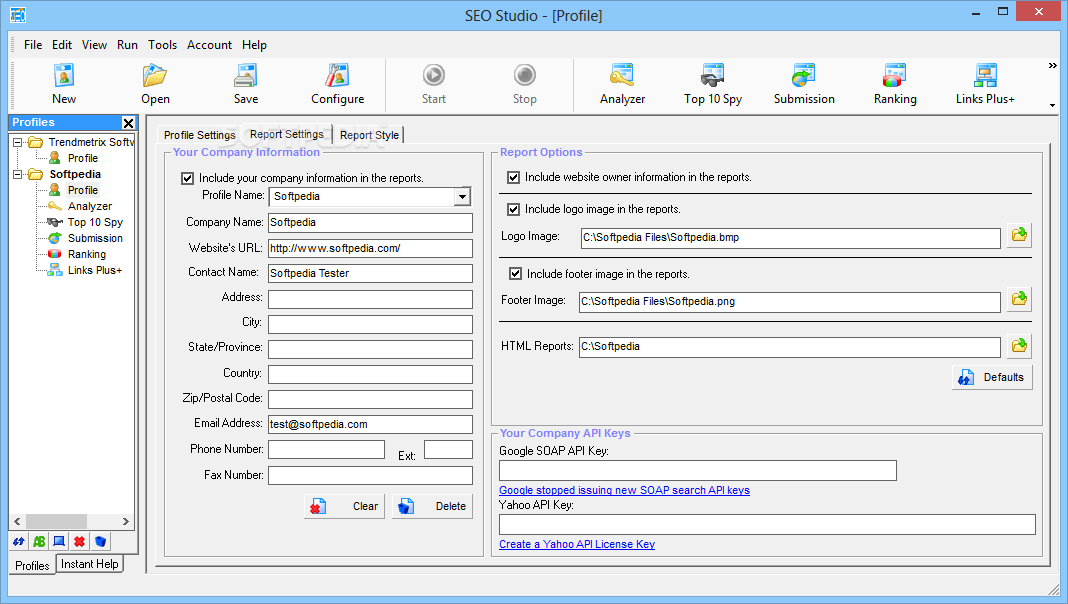
Task: Click the Stop toolbar button
Action: point(524,84)
